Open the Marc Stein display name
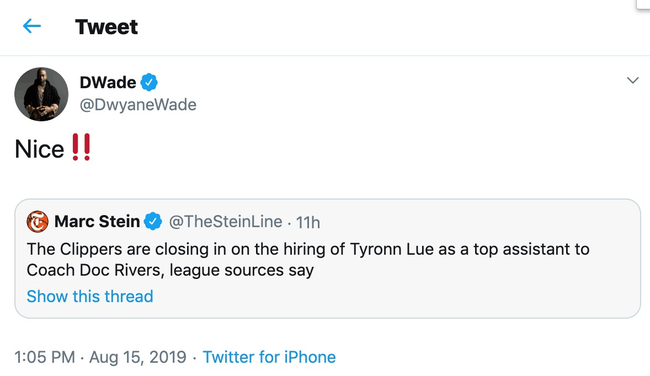Screen dimensions: 650x376 pyautogui.click(x=97, y=221)
